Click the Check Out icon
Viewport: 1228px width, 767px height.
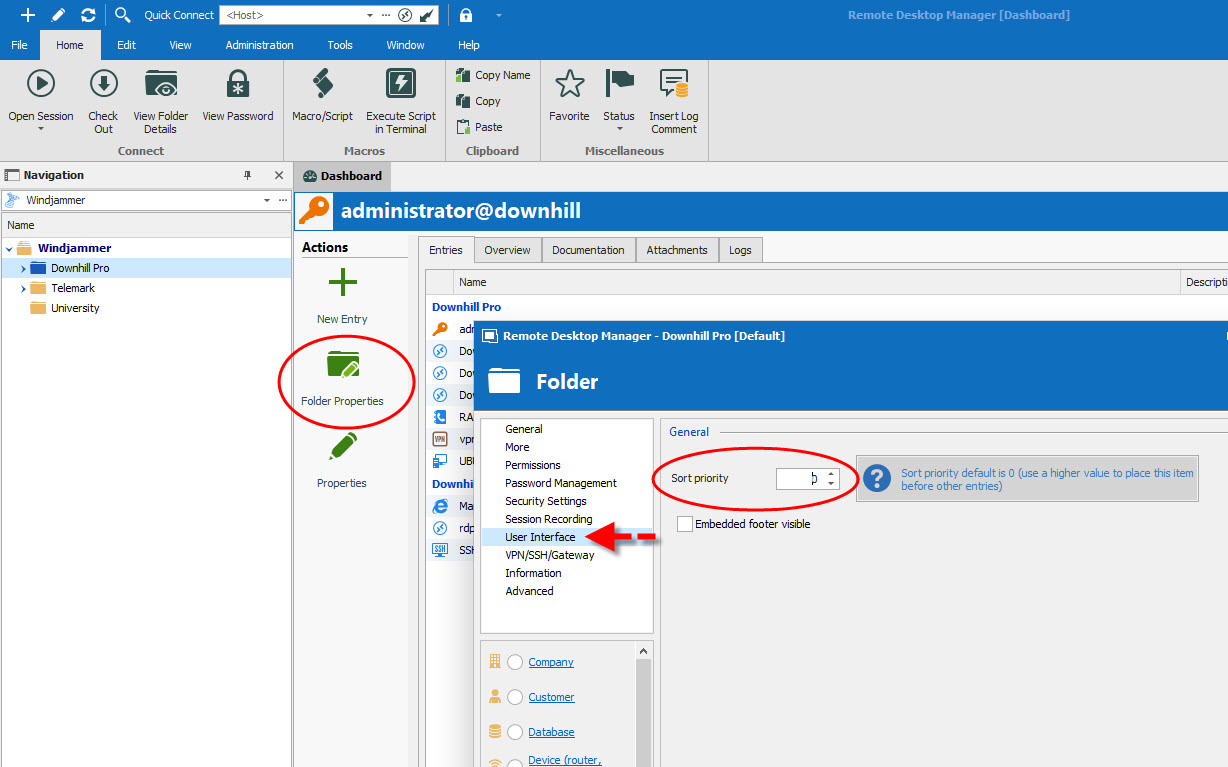pos(103,84)
